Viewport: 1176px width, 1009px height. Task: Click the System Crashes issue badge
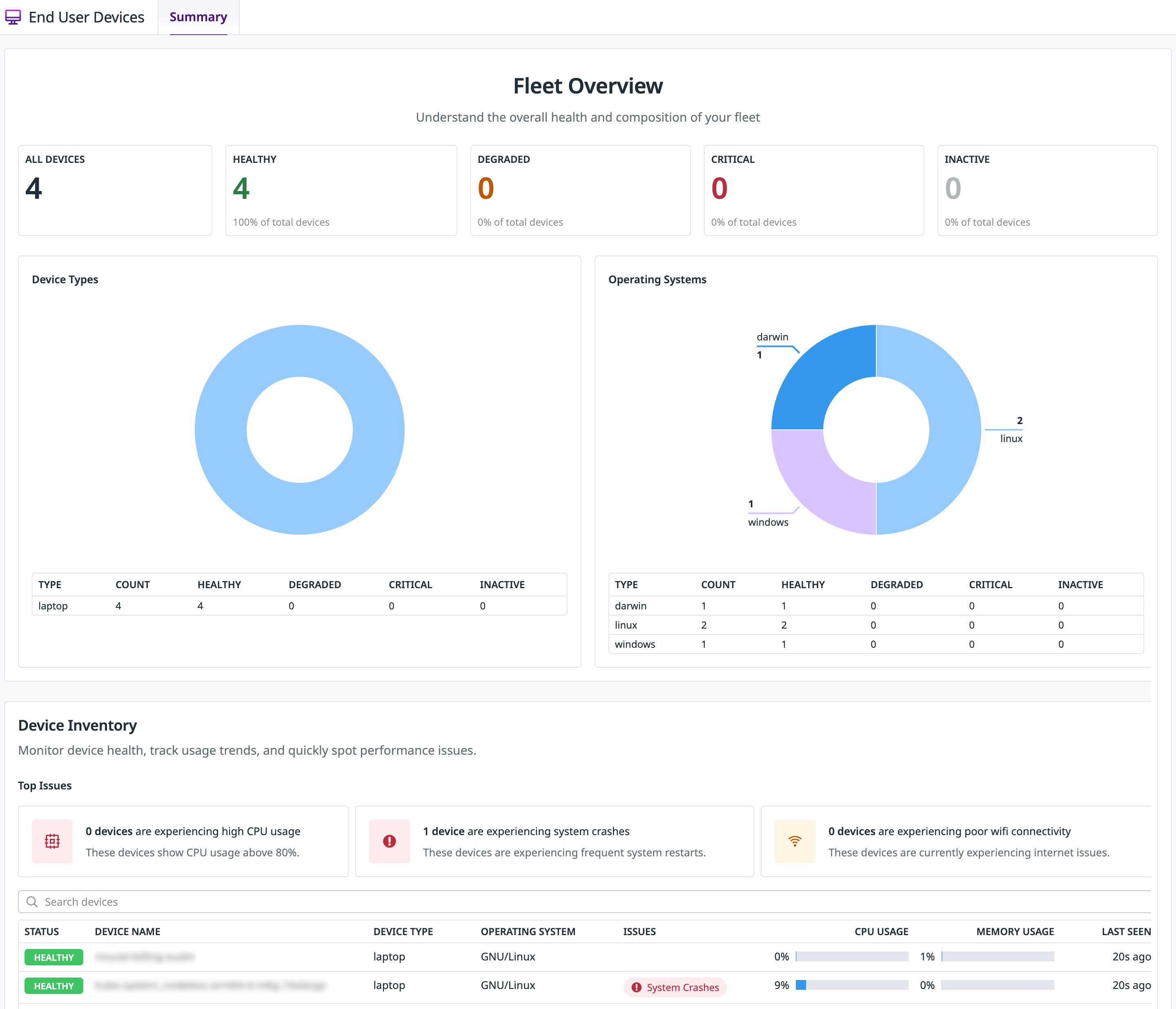(675, 987)
